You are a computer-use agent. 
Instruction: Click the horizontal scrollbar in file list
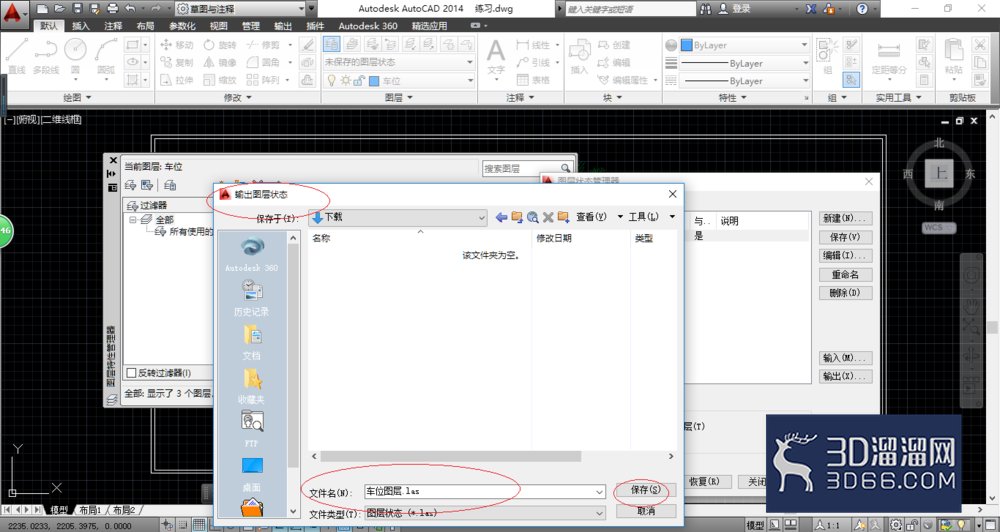tap(451, 456)
